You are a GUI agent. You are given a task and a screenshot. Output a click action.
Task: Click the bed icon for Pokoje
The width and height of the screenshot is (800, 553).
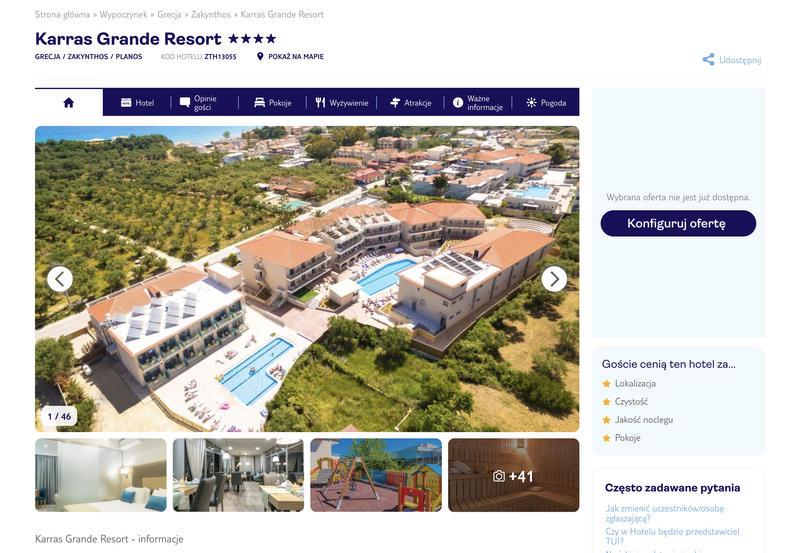[x=259, y=103]
